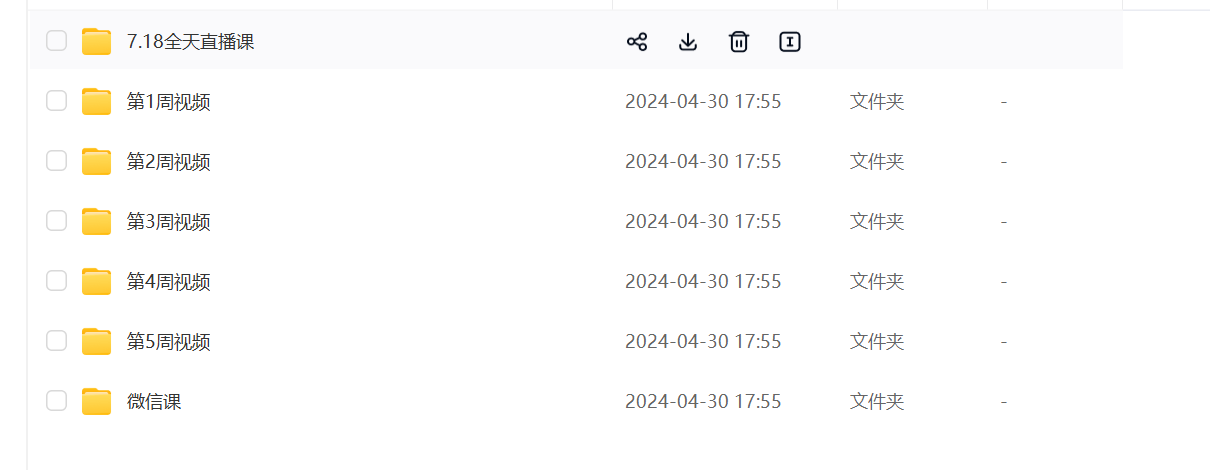Mark the 第5周视频 checkbox
This screenshot has width=1210, height=470.
57,341
